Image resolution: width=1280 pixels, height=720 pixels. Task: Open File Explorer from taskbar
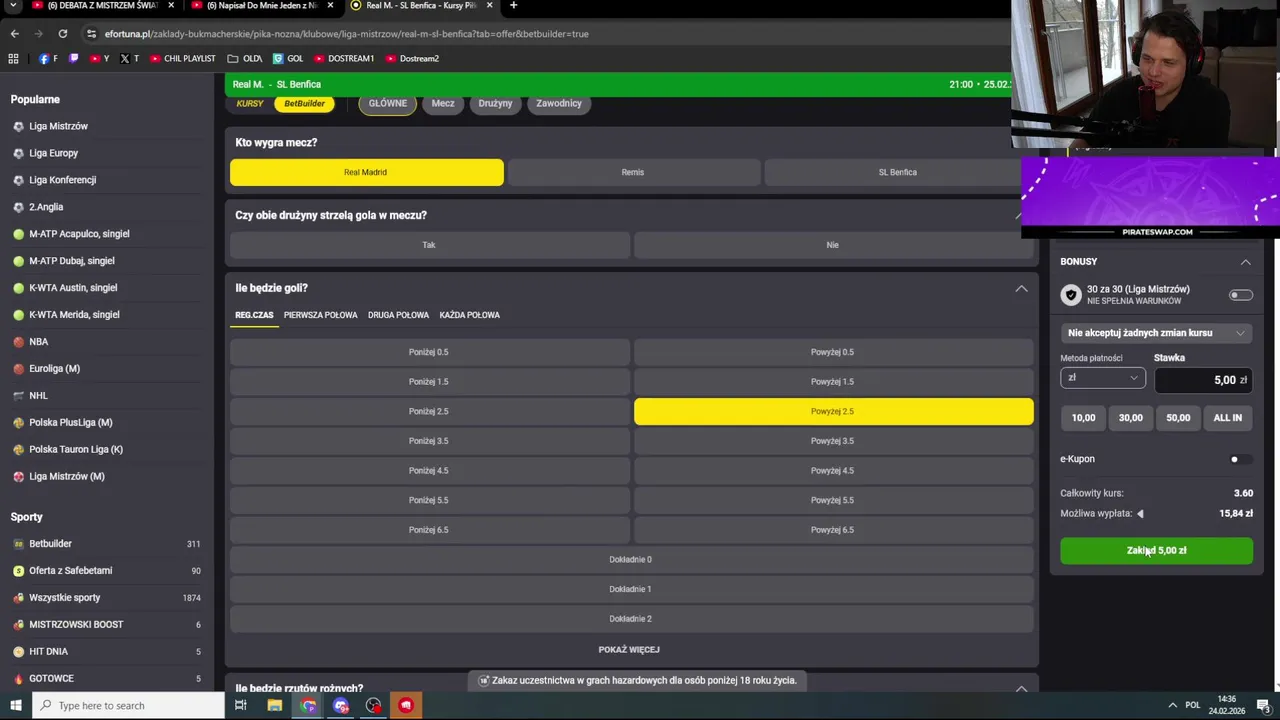[x=275, y=705]
